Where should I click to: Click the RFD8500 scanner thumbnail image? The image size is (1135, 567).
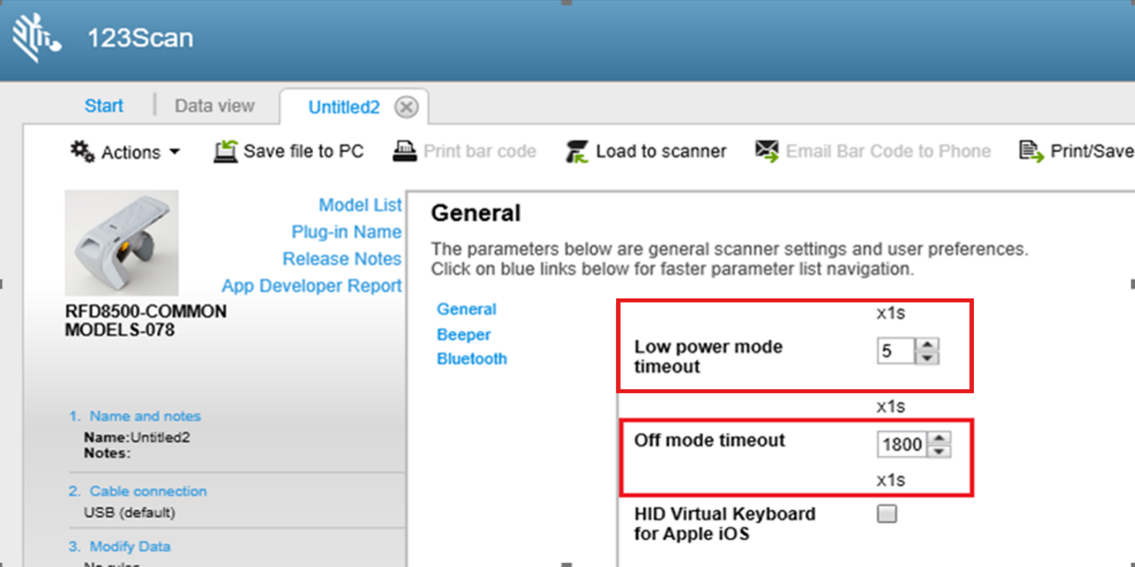(x=121, y=243)
